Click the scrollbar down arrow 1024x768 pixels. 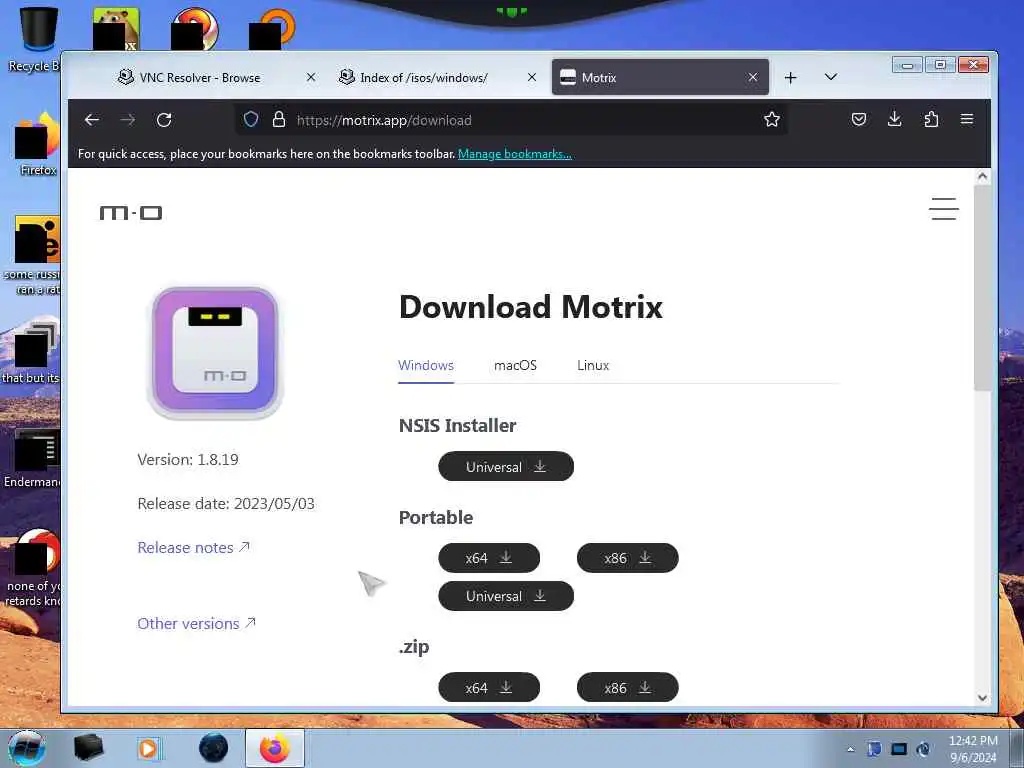click(x=982, y=697)
